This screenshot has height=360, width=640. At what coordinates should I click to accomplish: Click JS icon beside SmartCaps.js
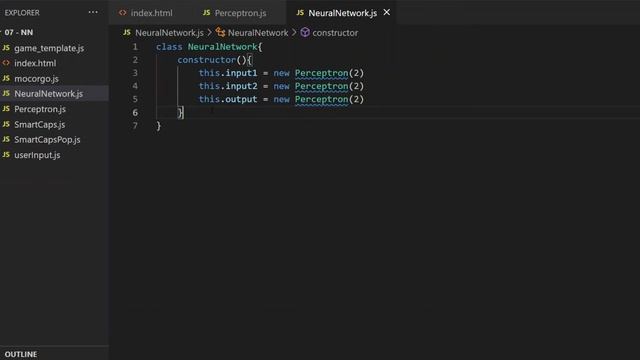(6, 124)
